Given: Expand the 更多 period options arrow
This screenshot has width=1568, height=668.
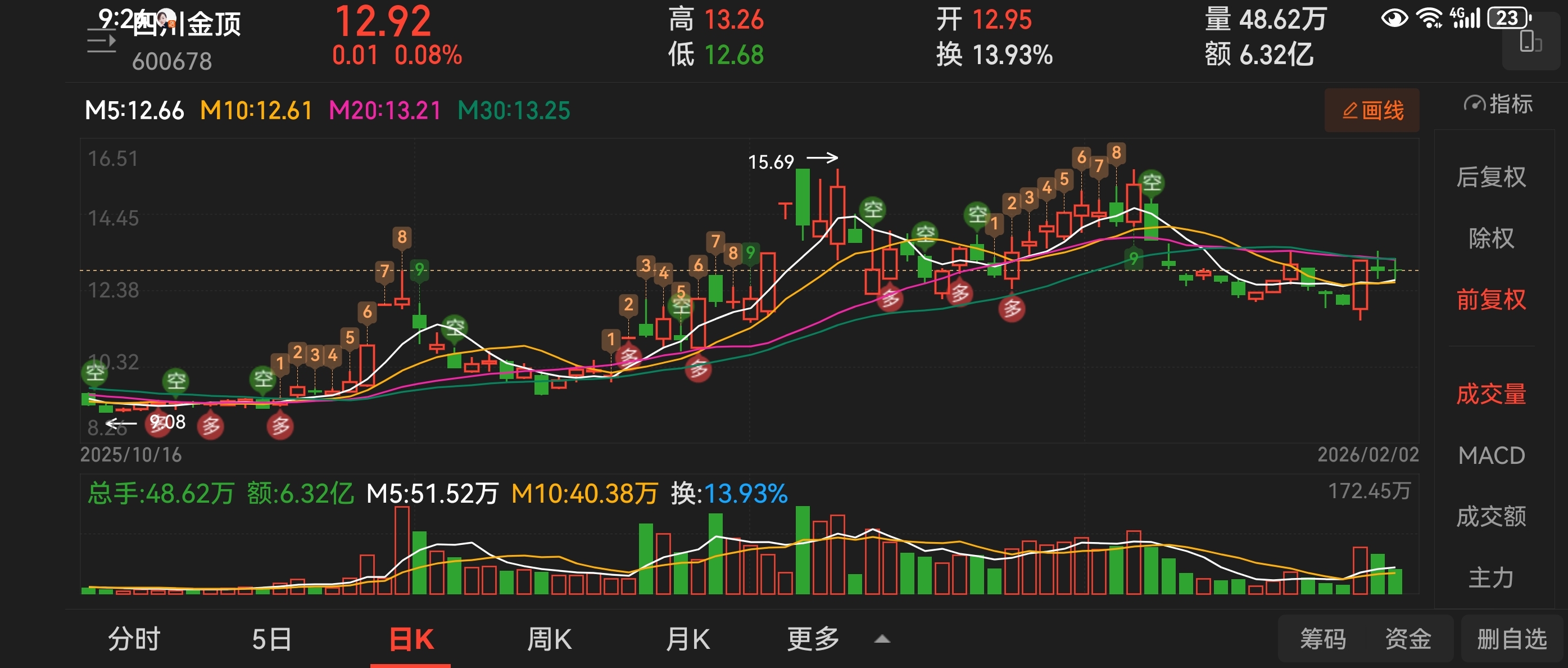Looking at the screenshot, I should [x=882, y=639].
